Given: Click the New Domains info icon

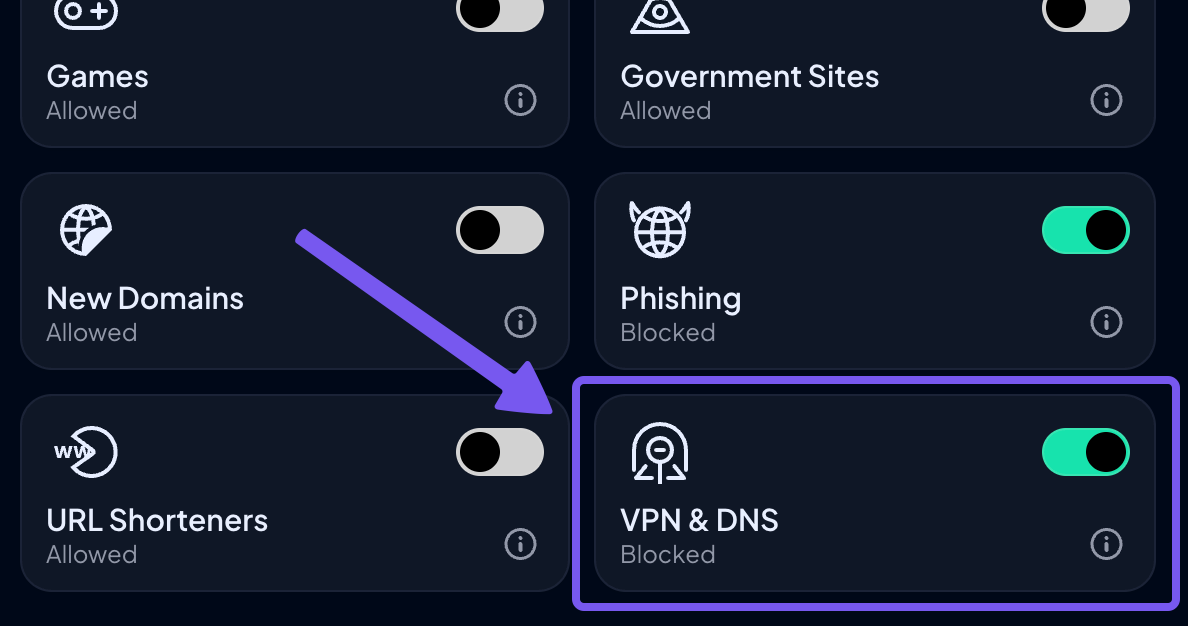Looking at the screenshot, I should [520, 322].
